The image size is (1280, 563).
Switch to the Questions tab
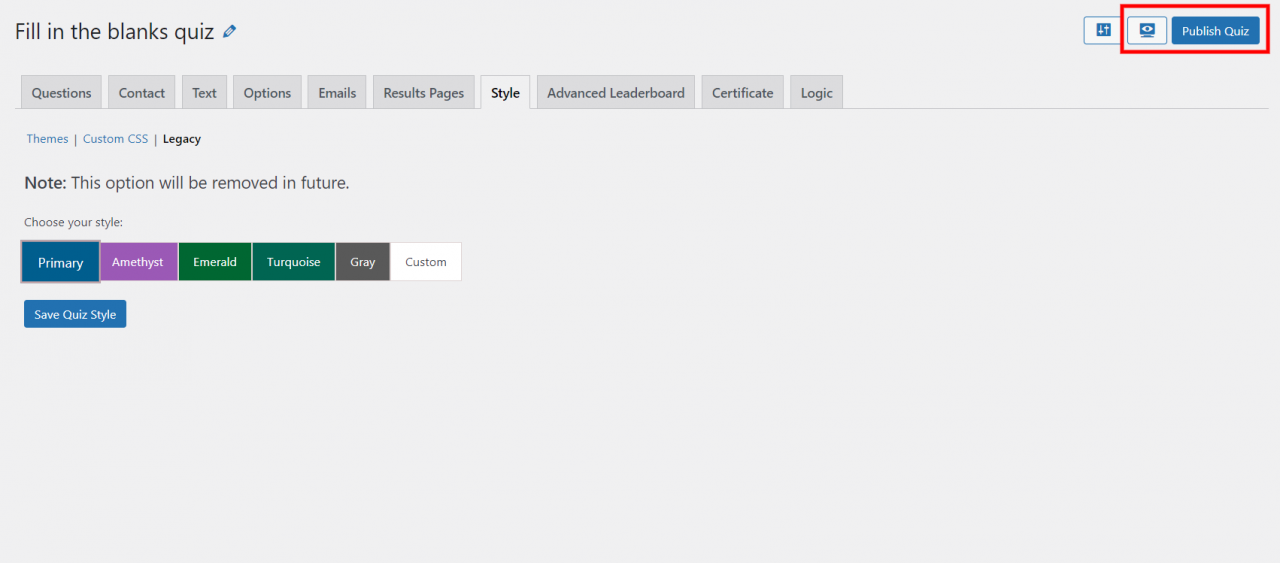click(x=61, y=92)
